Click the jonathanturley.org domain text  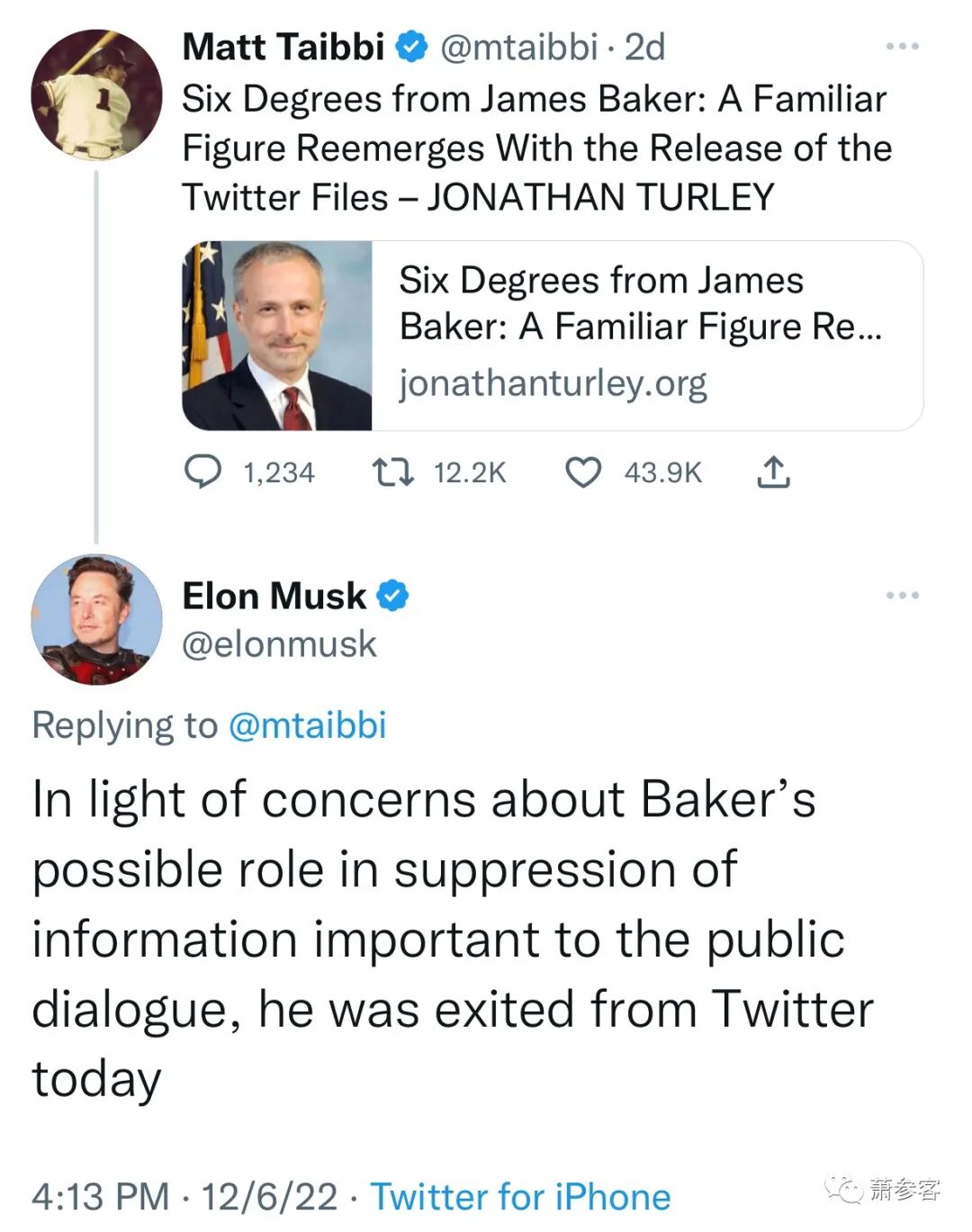553,383
